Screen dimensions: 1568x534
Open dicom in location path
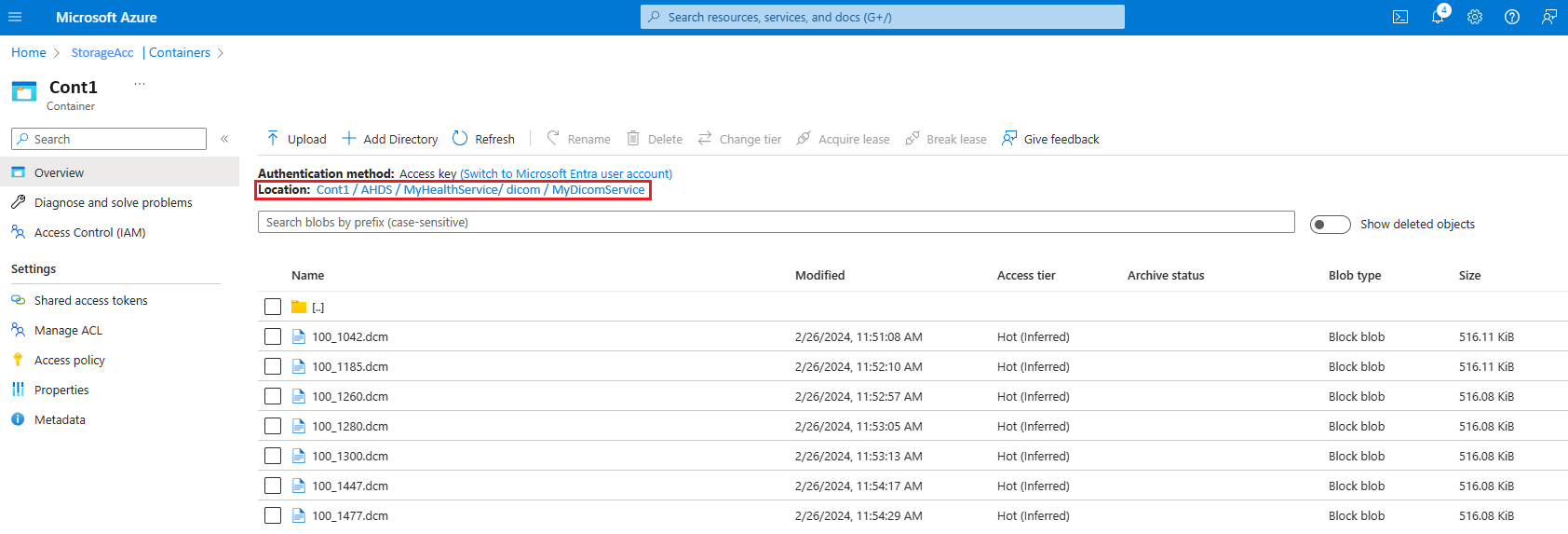[x=523, y=189]
